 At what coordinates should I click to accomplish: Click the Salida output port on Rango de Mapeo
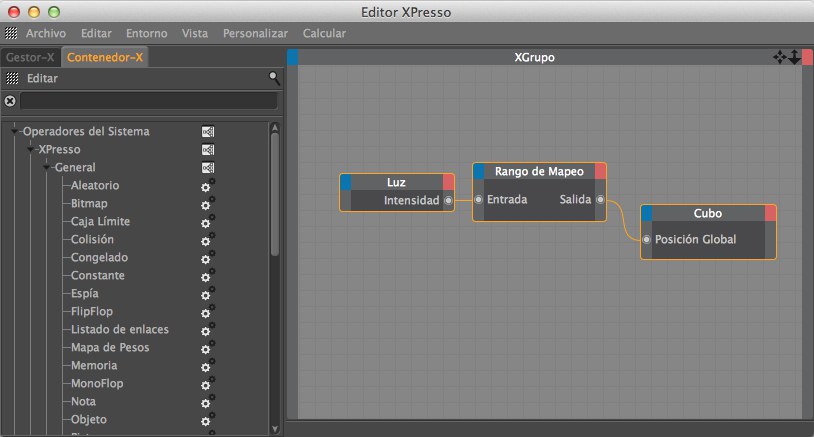point(599,200)
